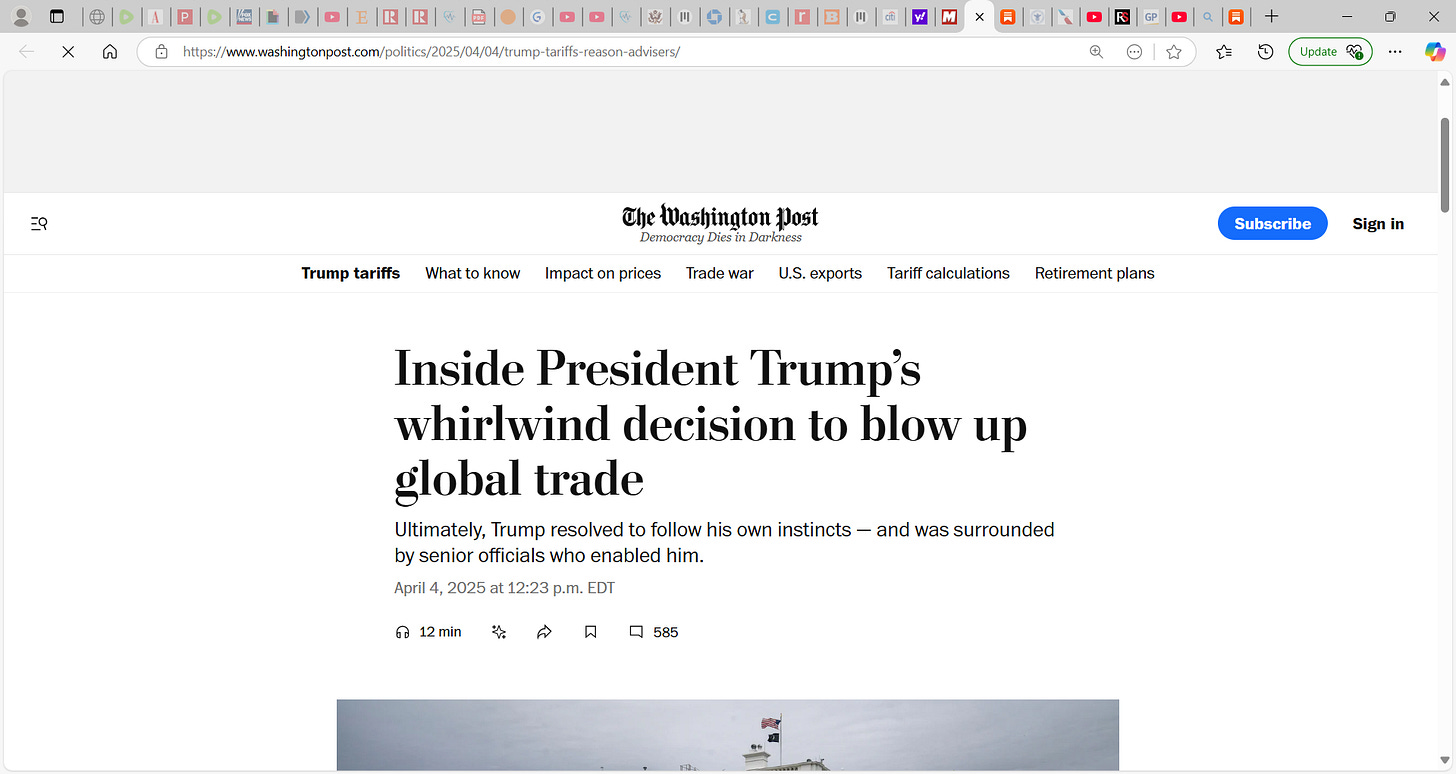Viewport: 1456px width, 774px height.
Task: Open the circled-dots icon in the address bar
Action: click(x=1134, y=52)
